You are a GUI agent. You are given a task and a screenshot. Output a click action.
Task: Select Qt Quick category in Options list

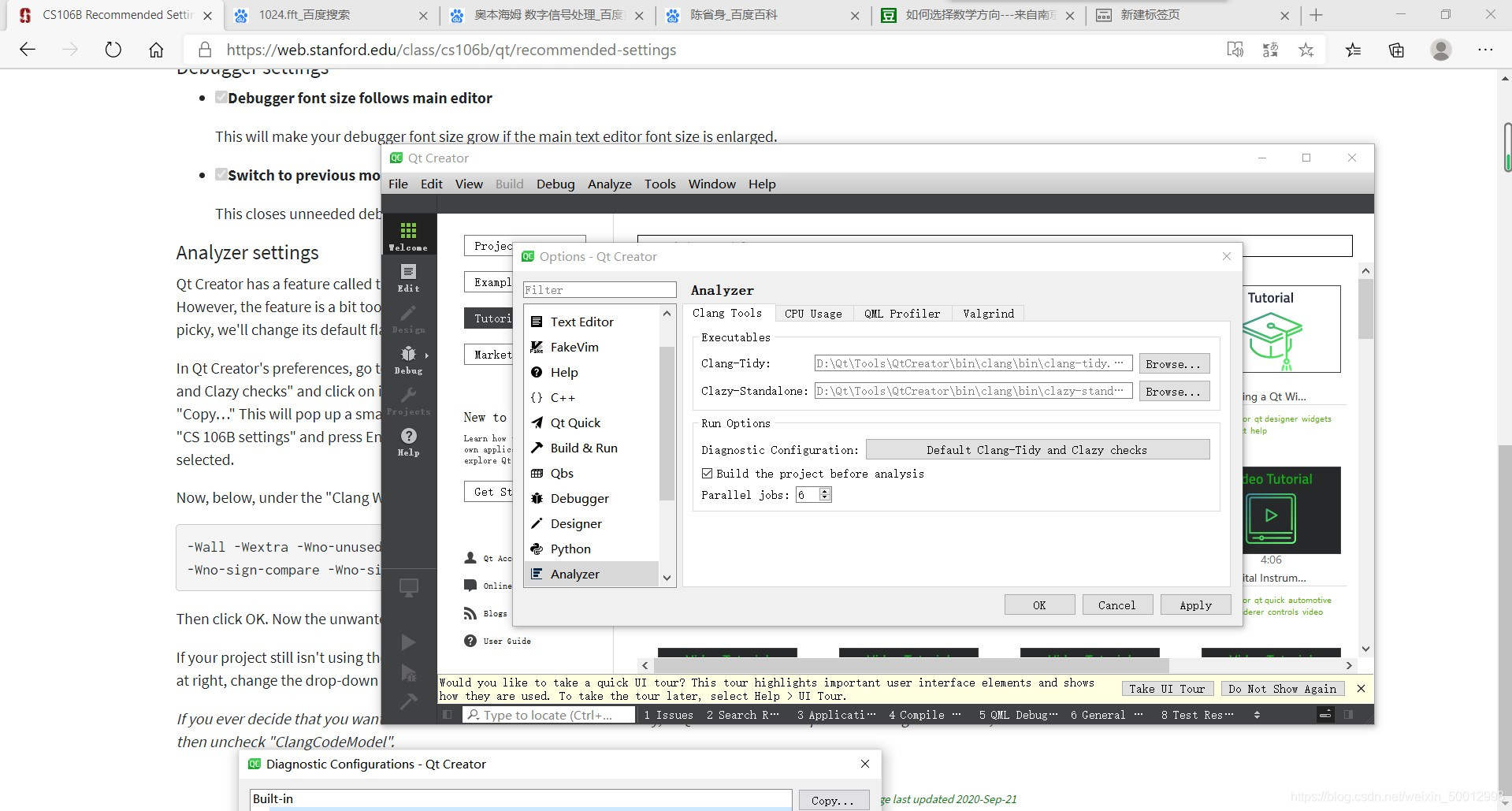591,422
